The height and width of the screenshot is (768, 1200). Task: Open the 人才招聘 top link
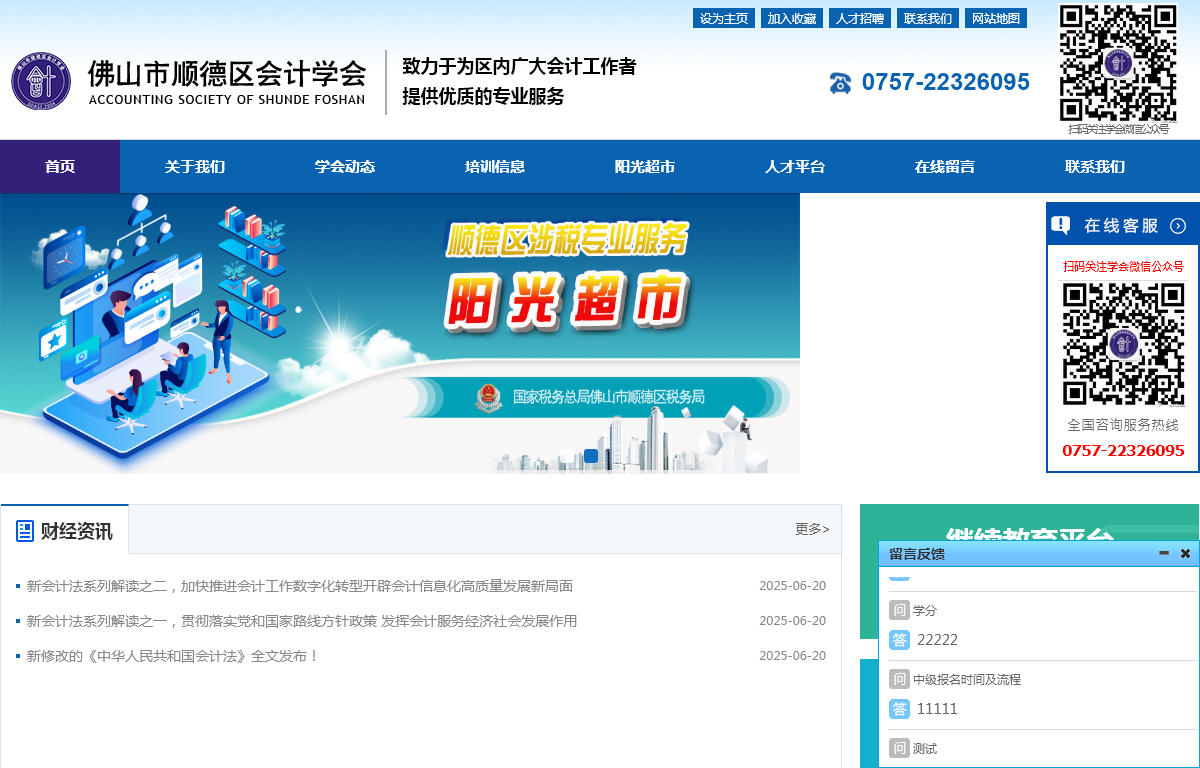(x=860, y=18)
